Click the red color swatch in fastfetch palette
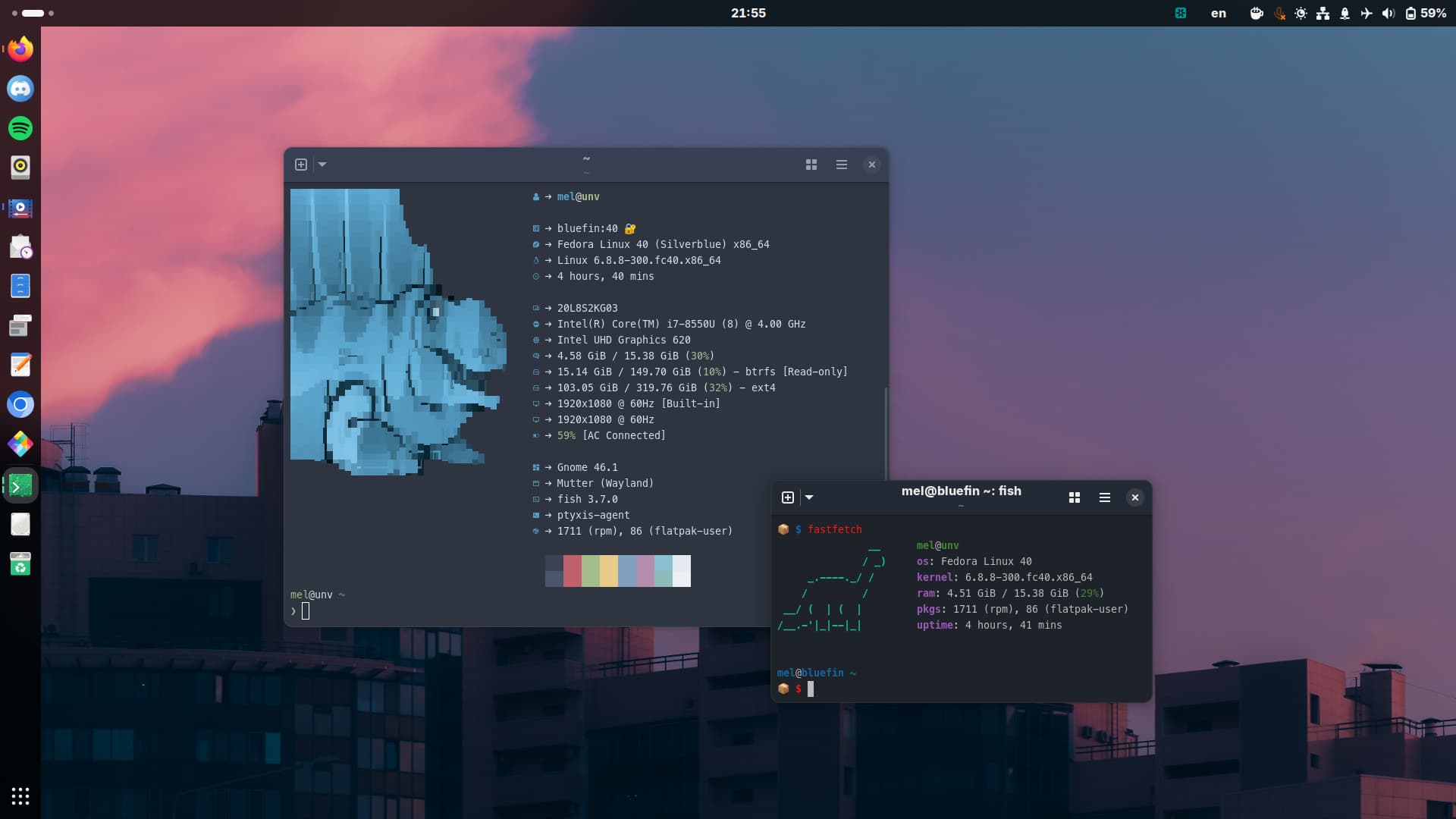Viewport: 1456px width, 819px height. pos(573,570)
